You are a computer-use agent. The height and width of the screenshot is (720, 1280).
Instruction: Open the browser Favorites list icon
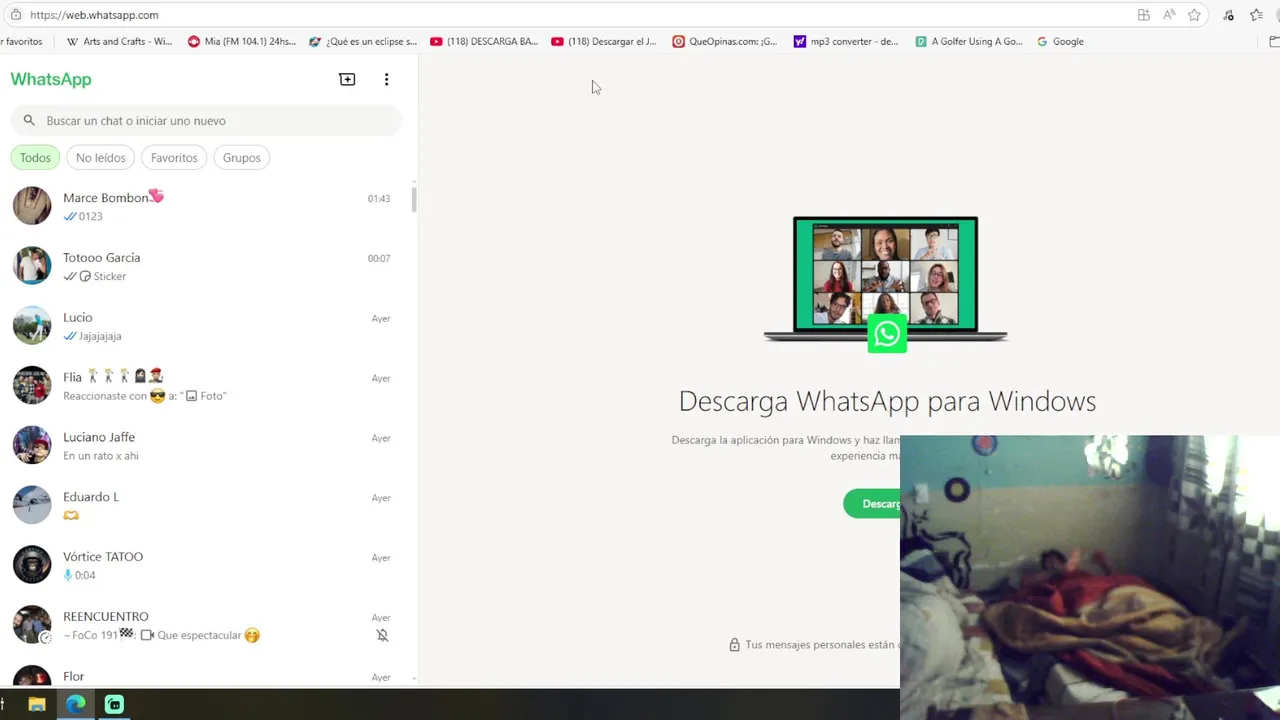pyautogui.click(x=1257, y=15)
